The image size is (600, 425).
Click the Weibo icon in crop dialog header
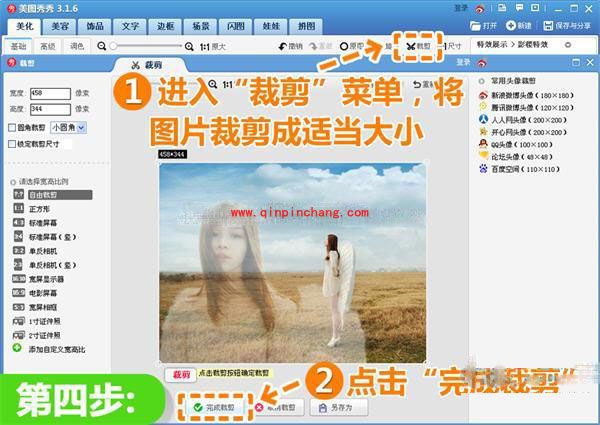tap(482, 62)
